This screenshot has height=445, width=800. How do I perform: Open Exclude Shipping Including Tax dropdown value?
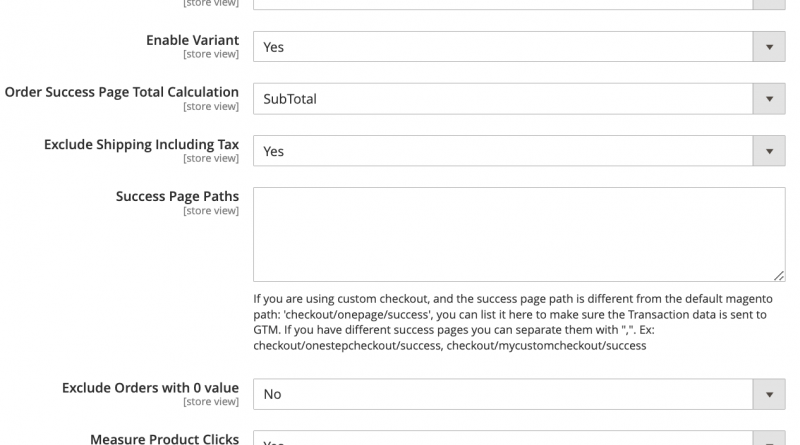pyautogui.click(x=502, y=151)
